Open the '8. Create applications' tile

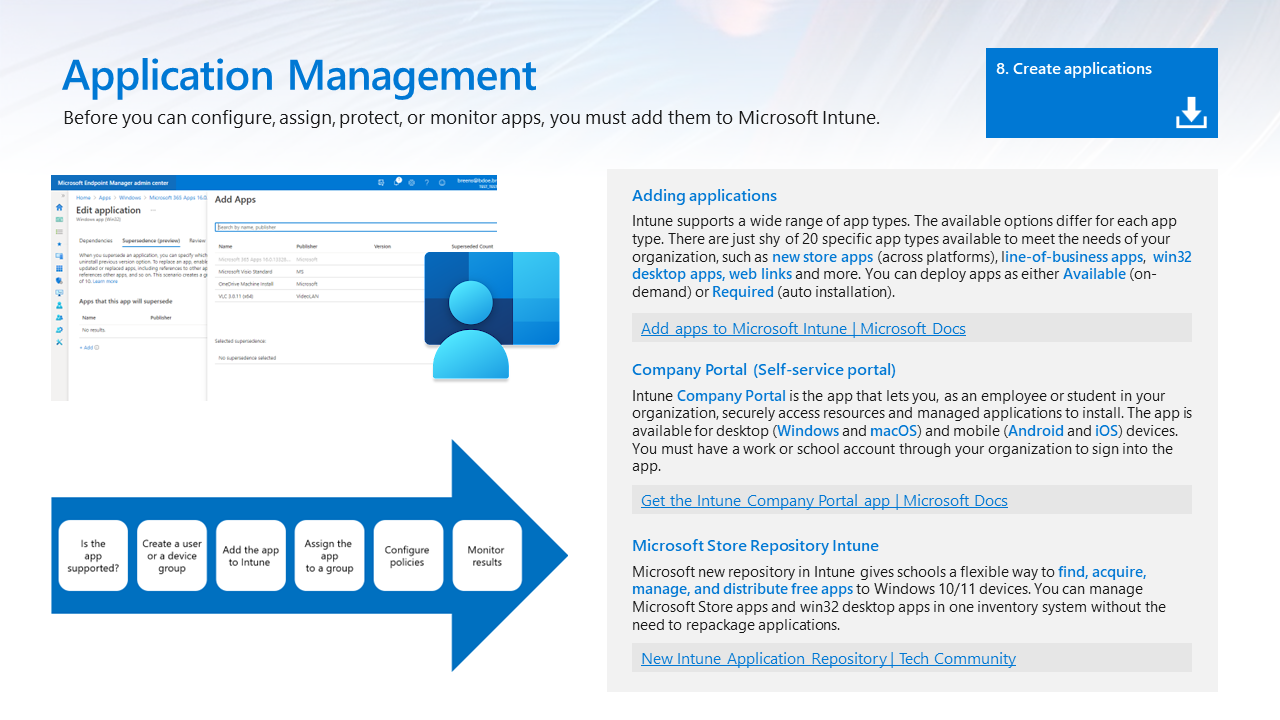click(x=1101, y=93)
